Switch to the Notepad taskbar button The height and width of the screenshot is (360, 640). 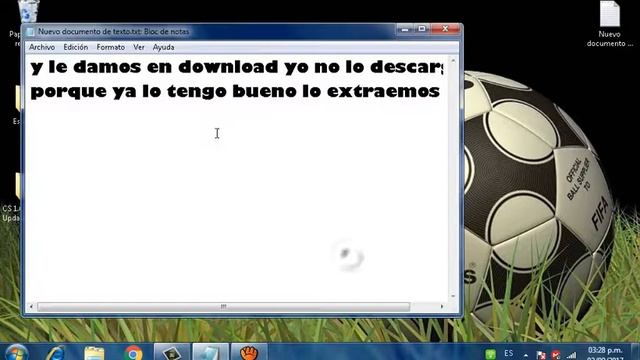pyautogui.click(x=211, y=352)
